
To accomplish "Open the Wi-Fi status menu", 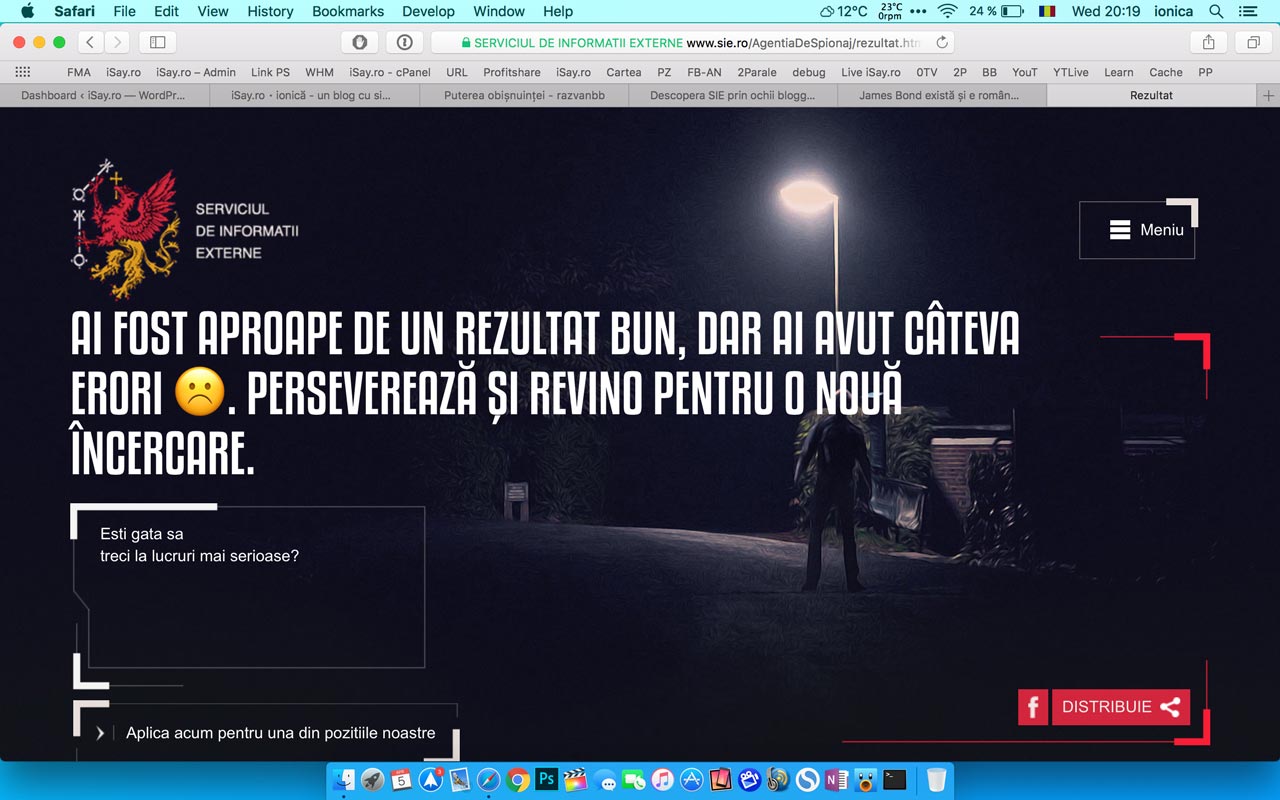I will click(946, 11).
